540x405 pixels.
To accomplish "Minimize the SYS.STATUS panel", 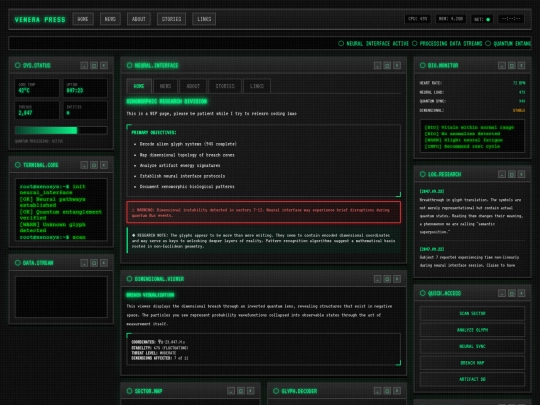I will (x=84, y=65).
